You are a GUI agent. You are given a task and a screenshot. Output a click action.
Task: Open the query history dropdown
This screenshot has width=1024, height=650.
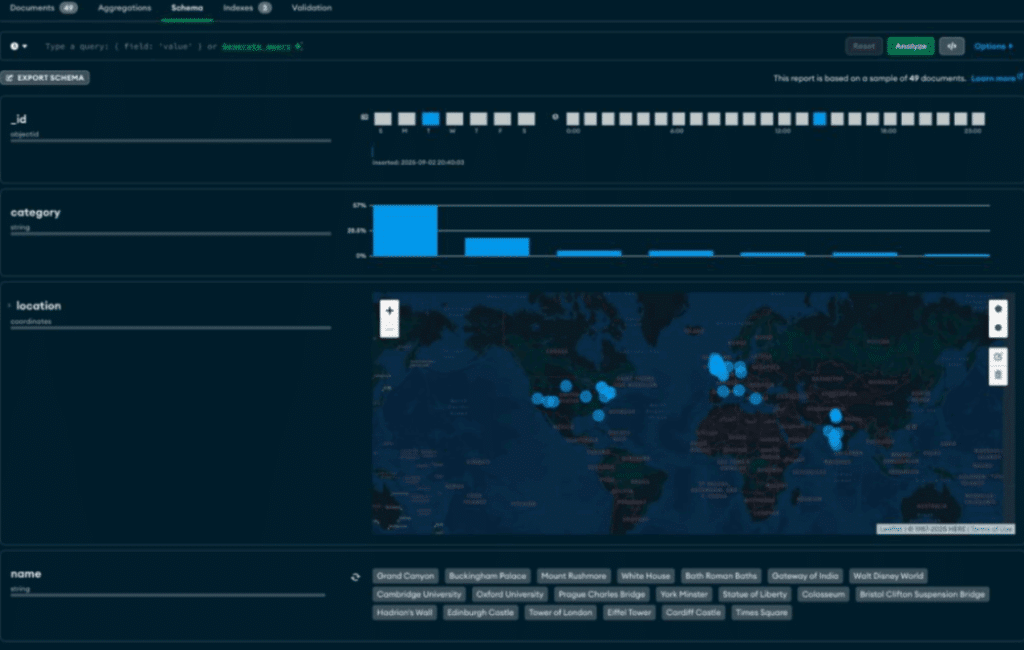pyautogui.click(x=19, y=46)
